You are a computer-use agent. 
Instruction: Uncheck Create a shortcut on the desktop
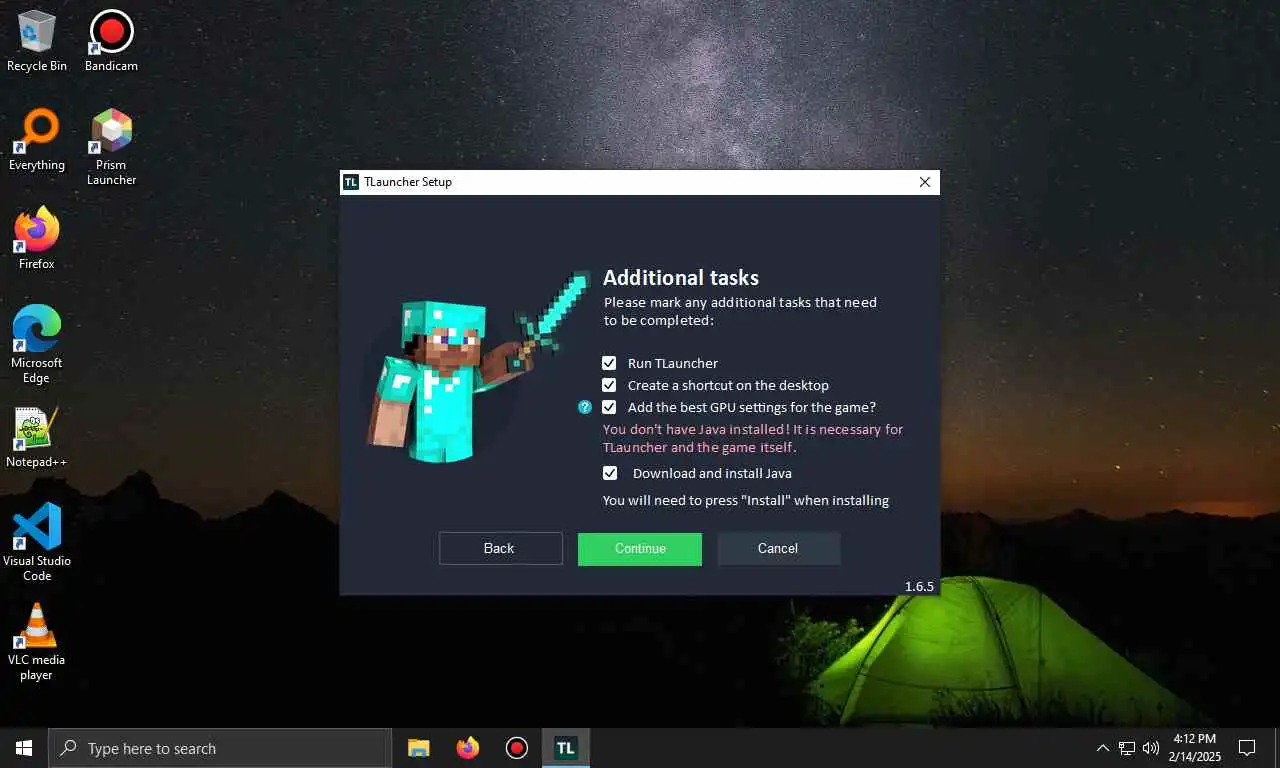(x=609, y=385)
